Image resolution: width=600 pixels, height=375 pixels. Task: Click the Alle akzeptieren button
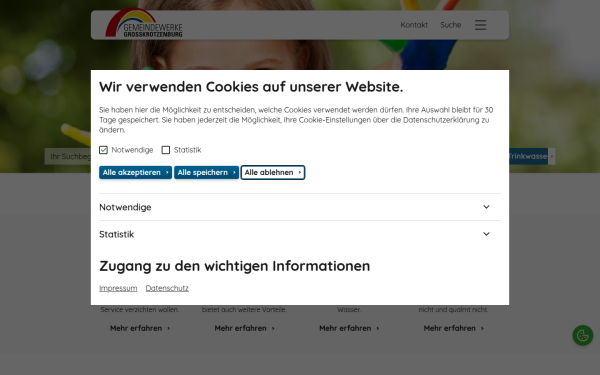click(x=135, y=173)
